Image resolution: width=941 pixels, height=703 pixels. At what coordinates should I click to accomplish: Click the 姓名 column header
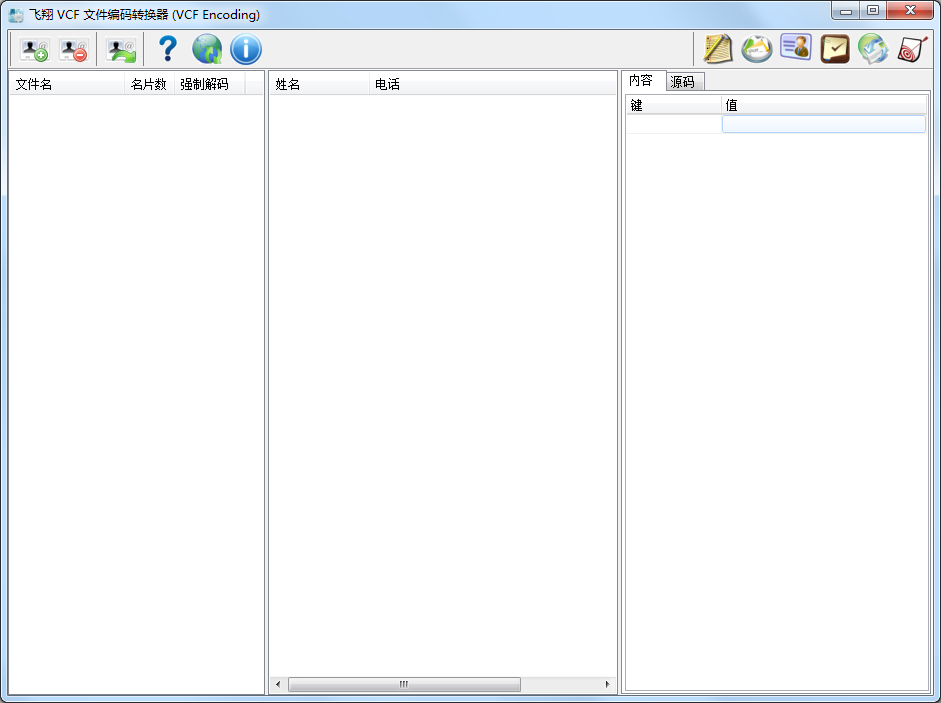pos(287,84)
